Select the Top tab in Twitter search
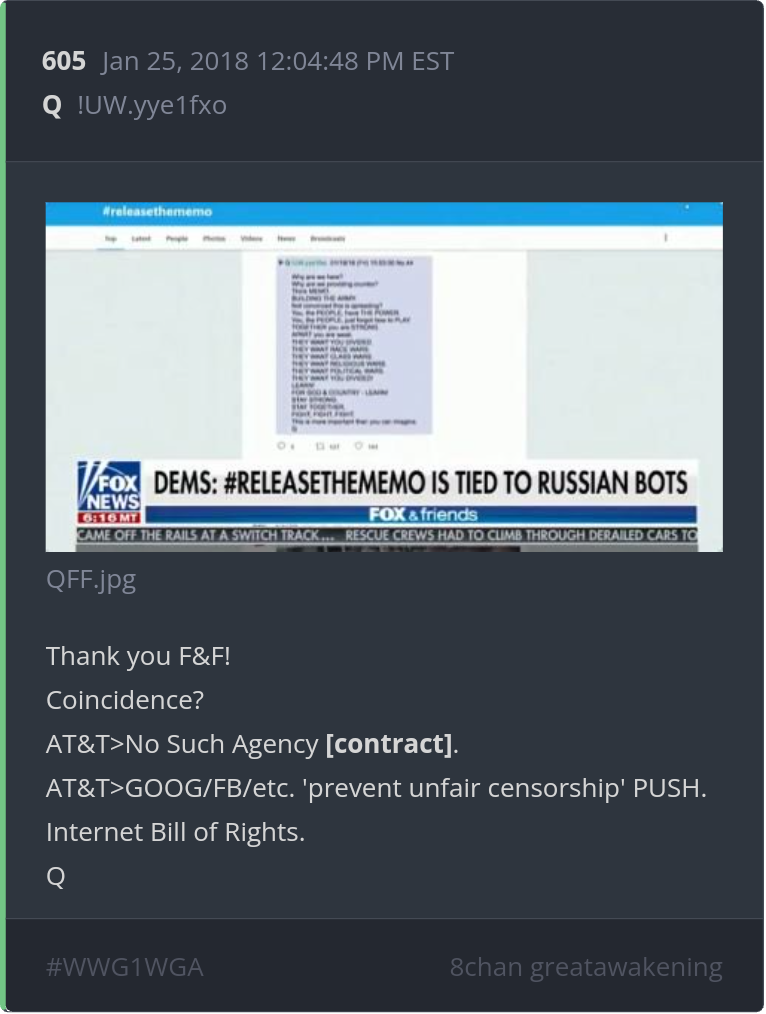This screenshot has width=766, height=1014. point(111,239)
